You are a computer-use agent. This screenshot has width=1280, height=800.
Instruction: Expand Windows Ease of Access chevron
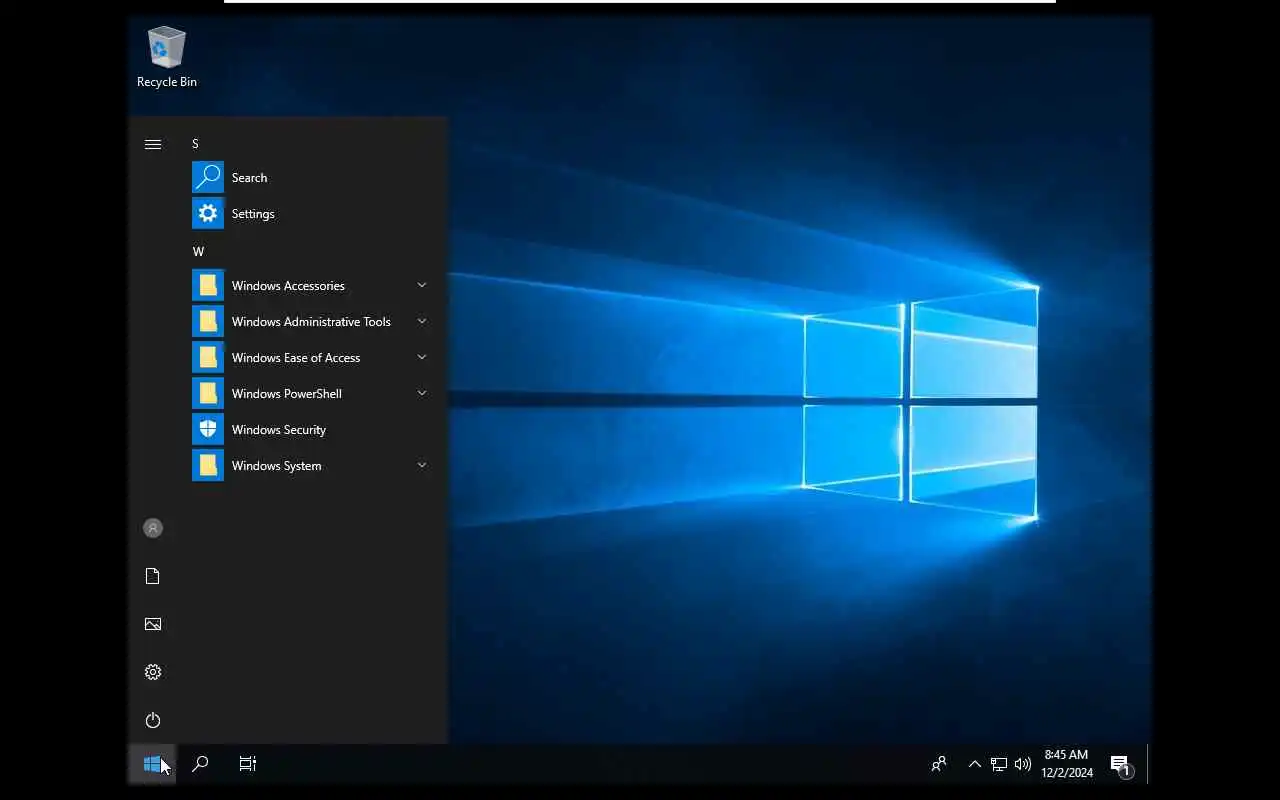422,357
